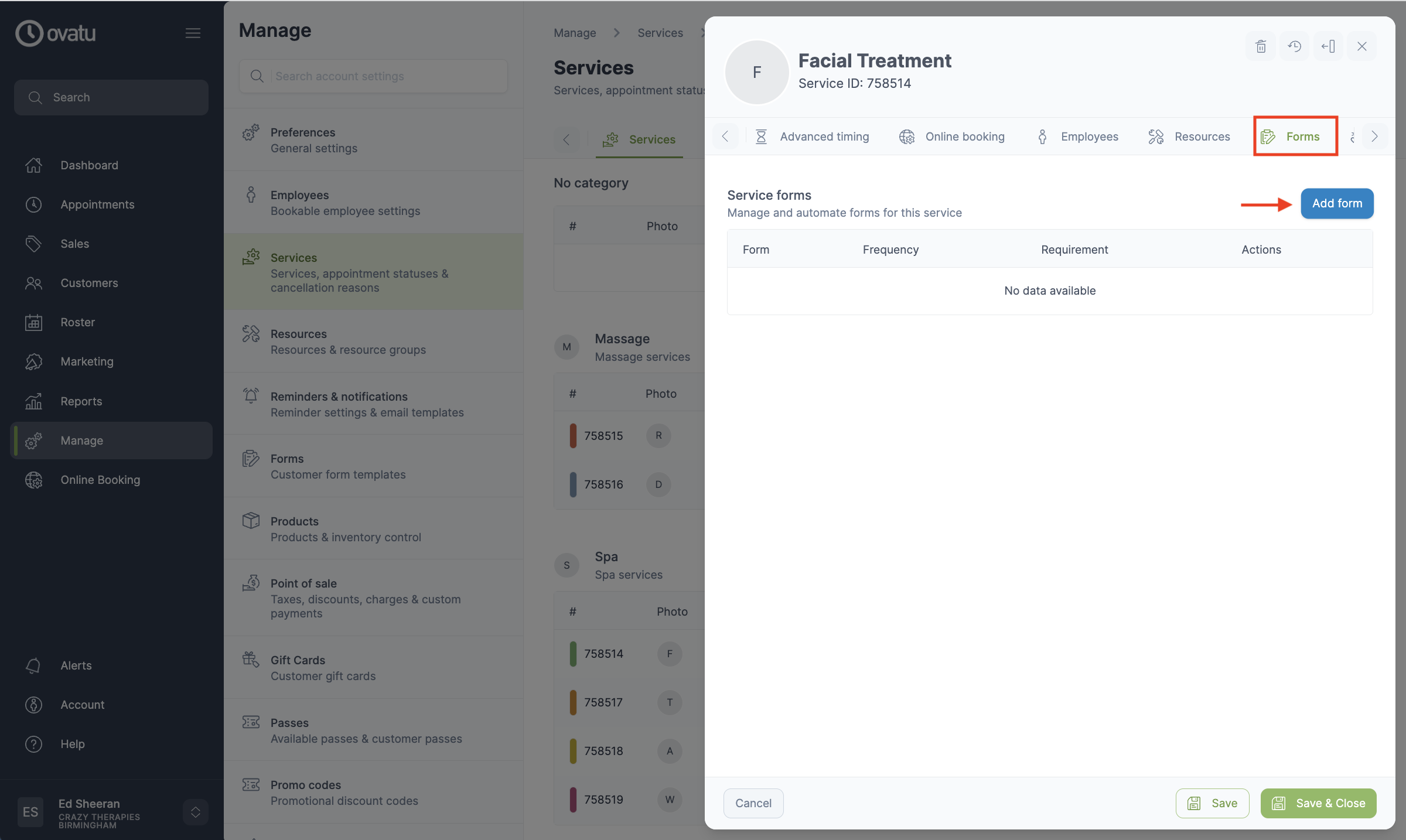The height and width of the screenshot is (840, 1406).
Task: Click the collapse panel icon in modal header
Action: pos(1328,46)
